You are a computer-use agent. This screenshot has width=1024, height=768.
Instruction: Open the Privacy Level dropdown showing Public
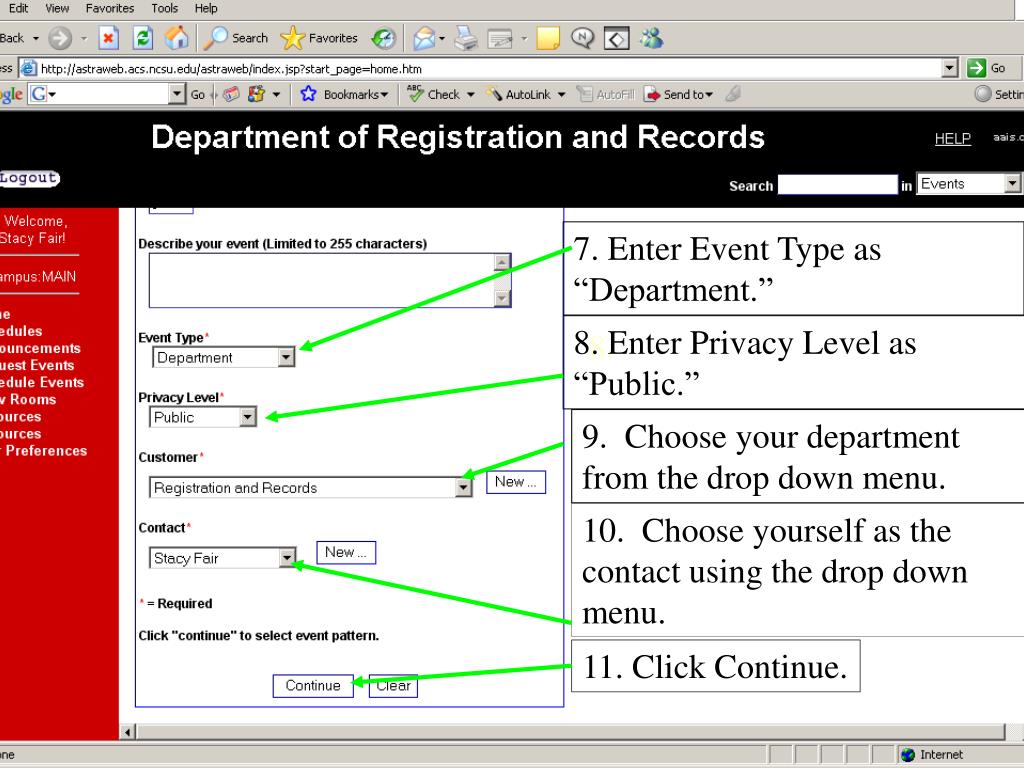click(x=248, y=417)
